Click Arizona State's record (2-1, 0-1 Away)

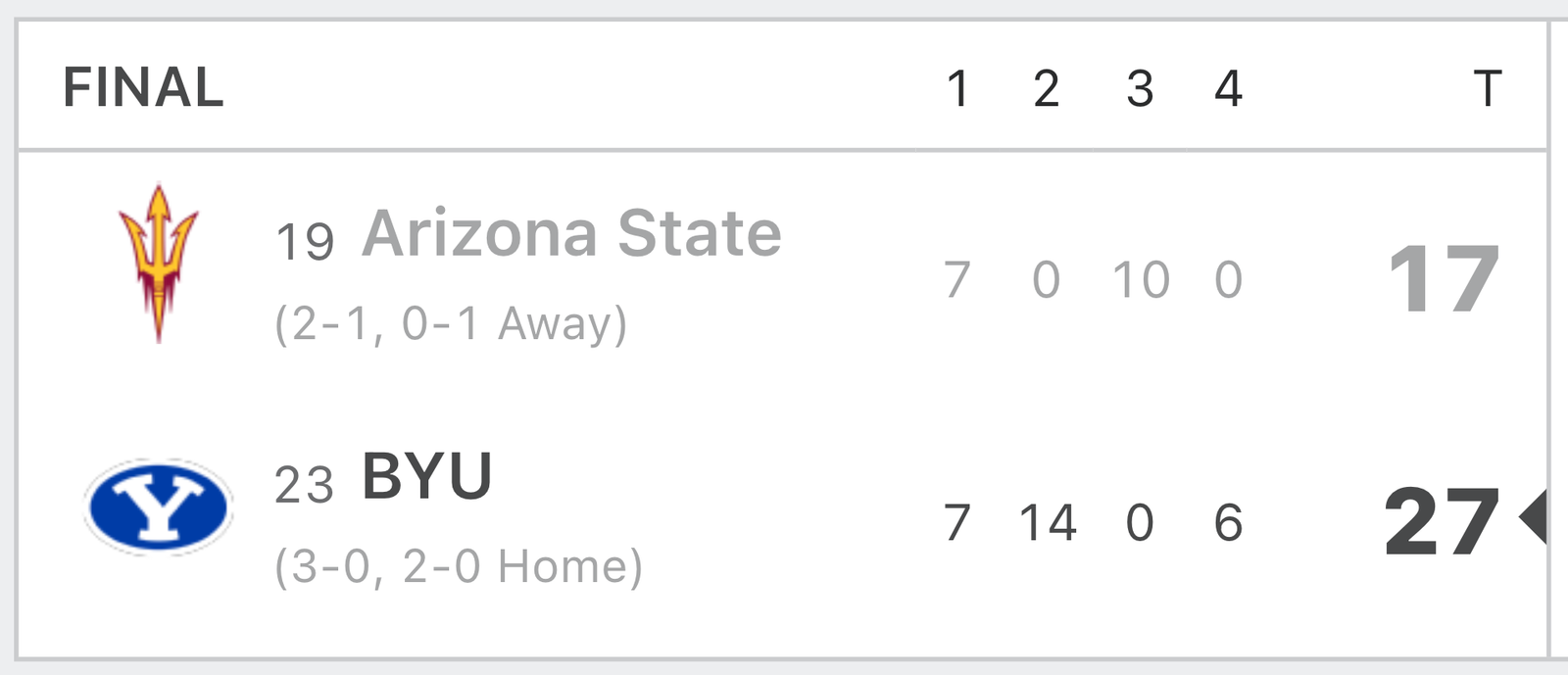click(x=451, y=323)
